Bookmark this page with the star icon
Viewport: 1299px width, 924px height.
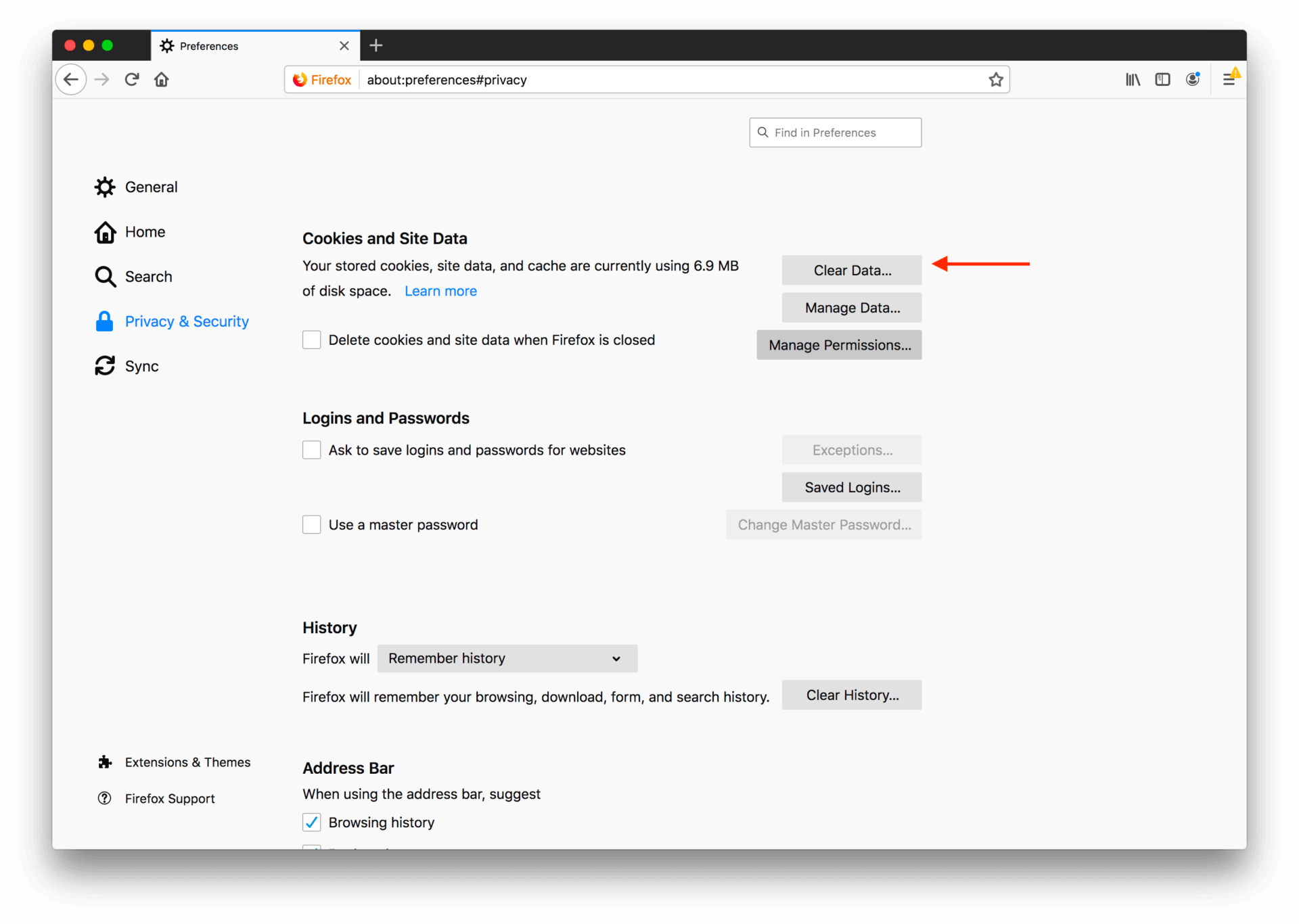(995, 79)
